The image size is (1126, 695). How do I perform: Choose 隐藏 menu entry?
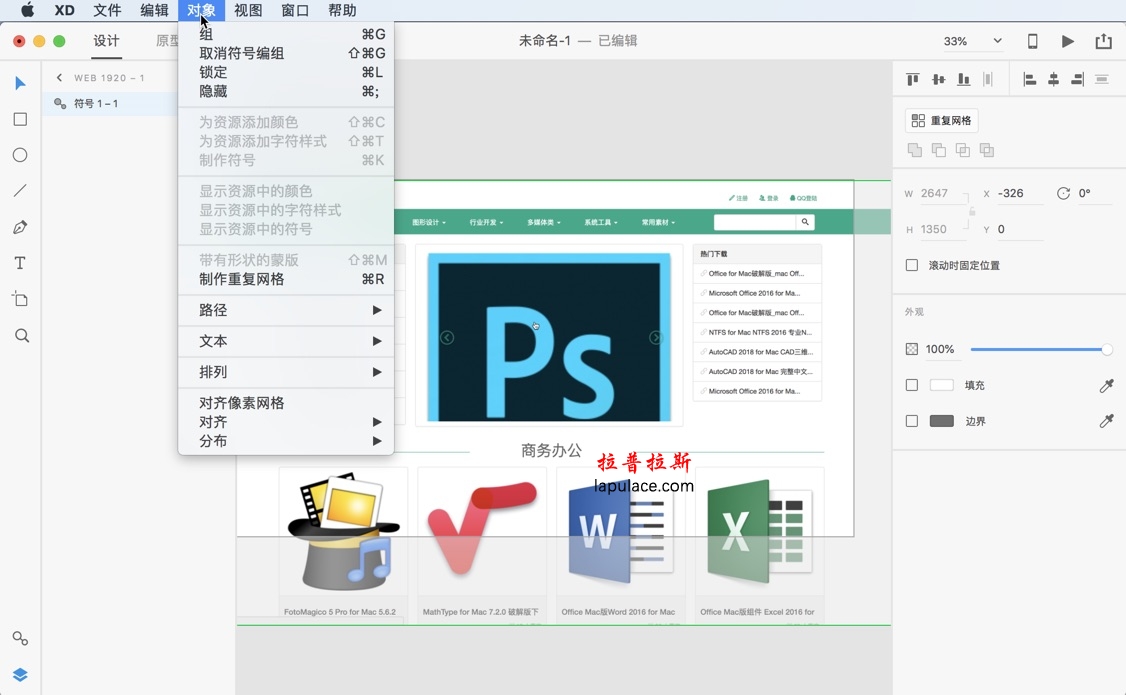(286, 91)
